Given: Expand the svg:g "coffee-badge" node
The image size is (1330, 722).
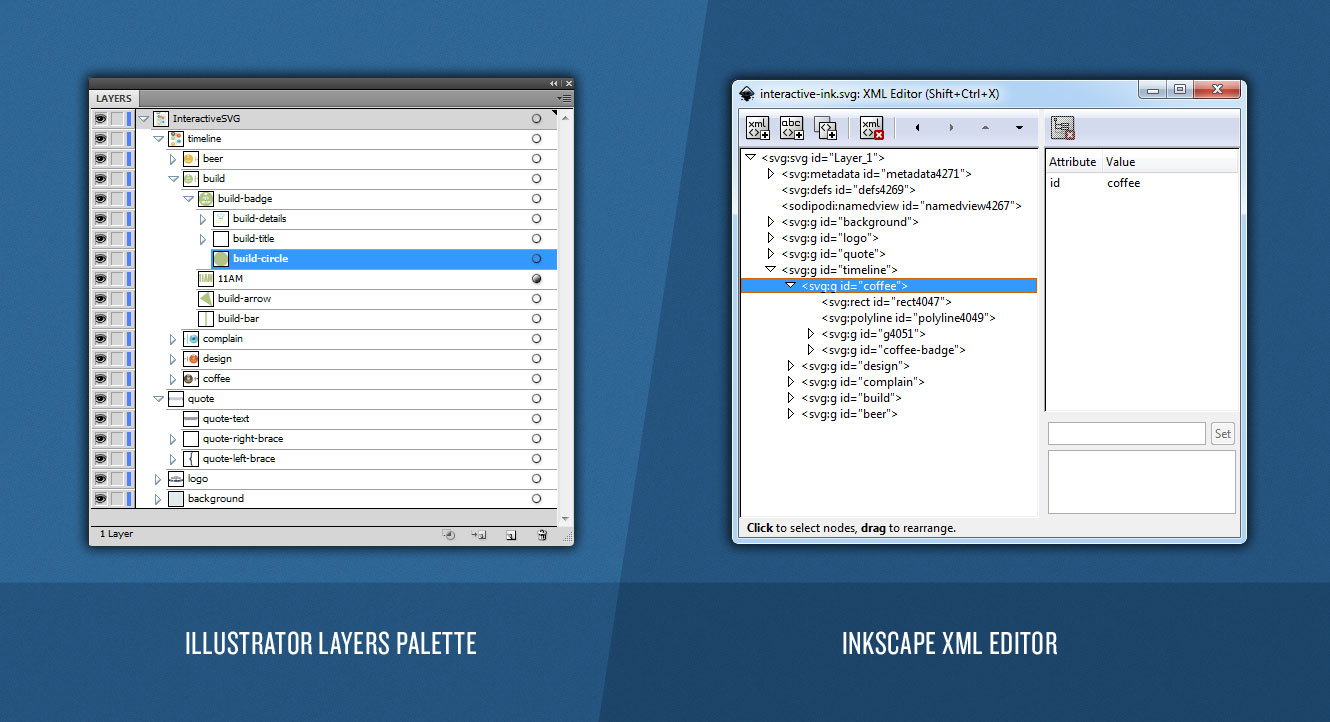Looking at the screenshot, I should tap(811, 350).
